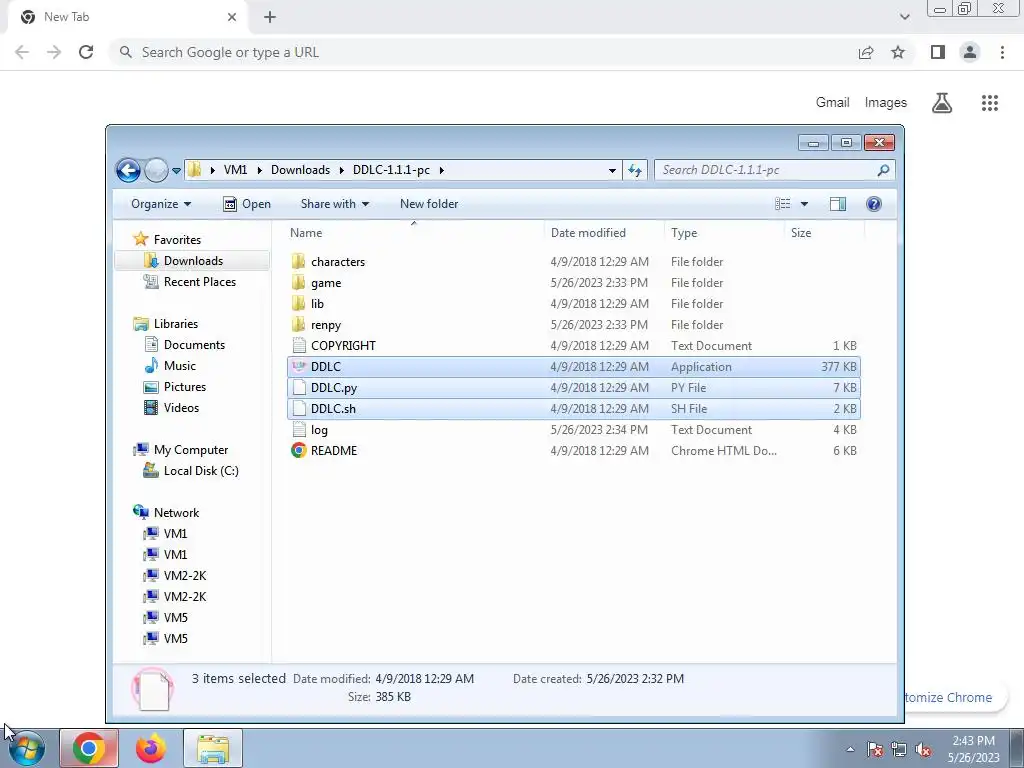The image size is (1024, 768).
Task: Click the DDLC.sh file icon
Action: point(298,408)
